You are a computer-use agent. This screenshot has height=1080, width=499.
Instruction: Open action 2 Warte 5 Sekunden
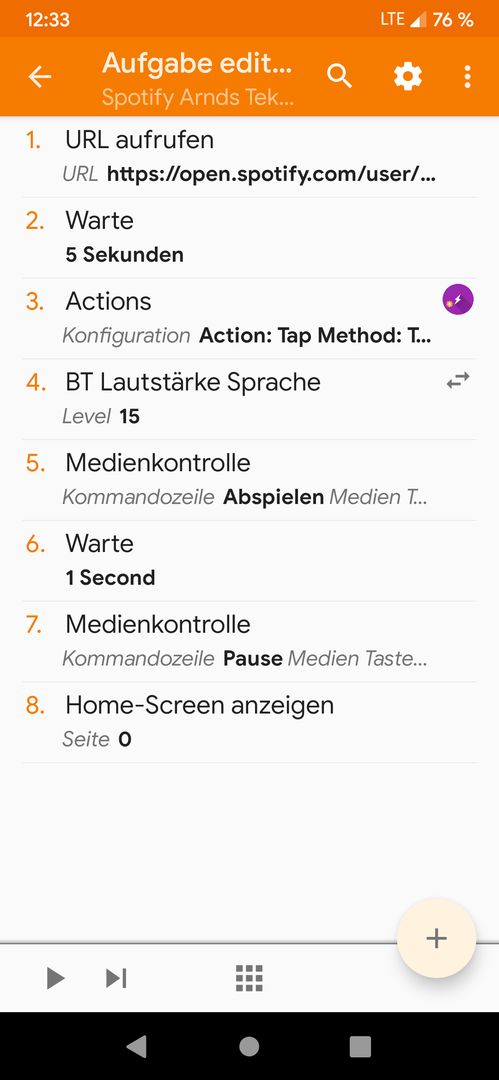[x=249, y=238]
